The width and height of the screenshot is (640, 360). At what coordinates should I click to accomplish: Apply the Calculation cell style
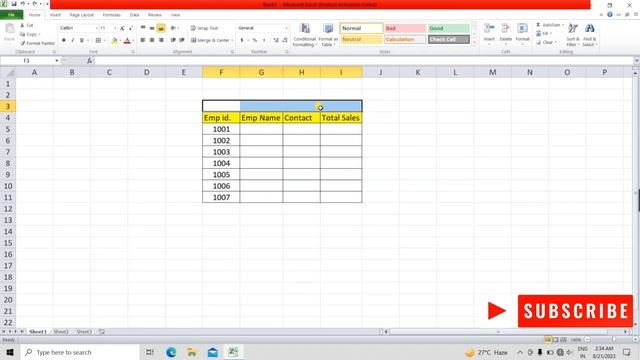(405, 40)
